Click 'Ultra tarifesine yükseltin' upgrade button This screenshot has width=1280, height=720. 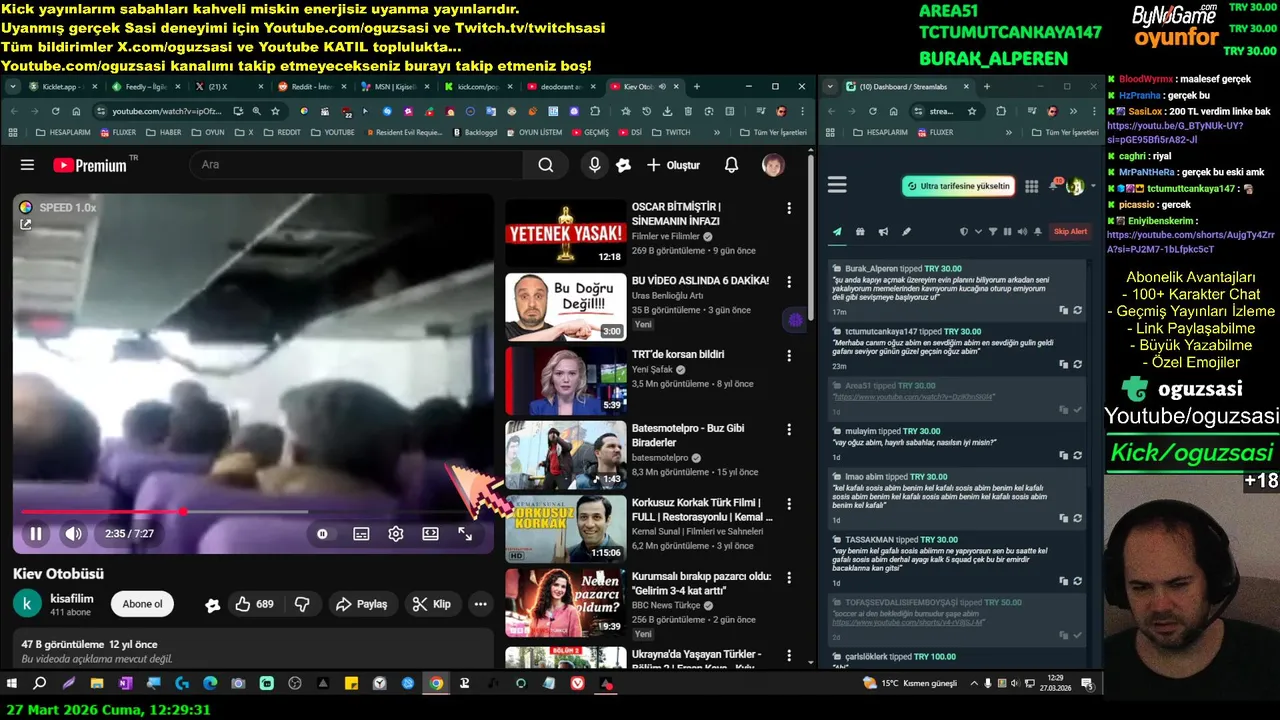click(x=958, y=186)
